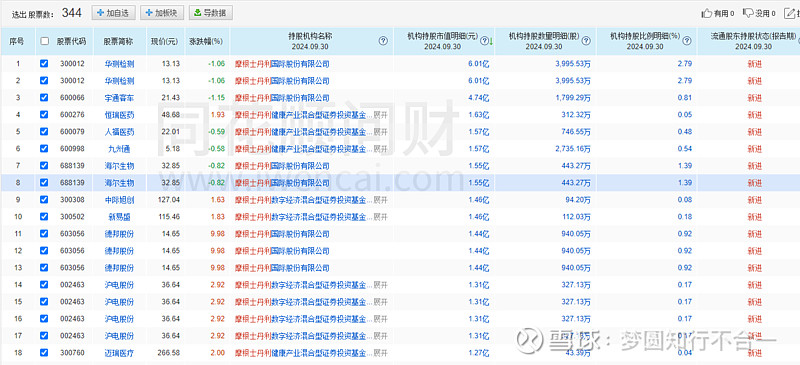Screen dimensions: 800x365
Task: Click the 股票简称 column header
Action: [118, 41]
